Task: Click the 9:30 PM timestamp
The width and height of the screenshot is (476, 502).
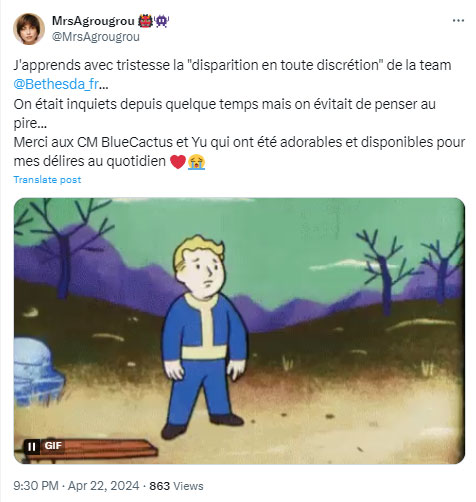Action: pos(36,486)
